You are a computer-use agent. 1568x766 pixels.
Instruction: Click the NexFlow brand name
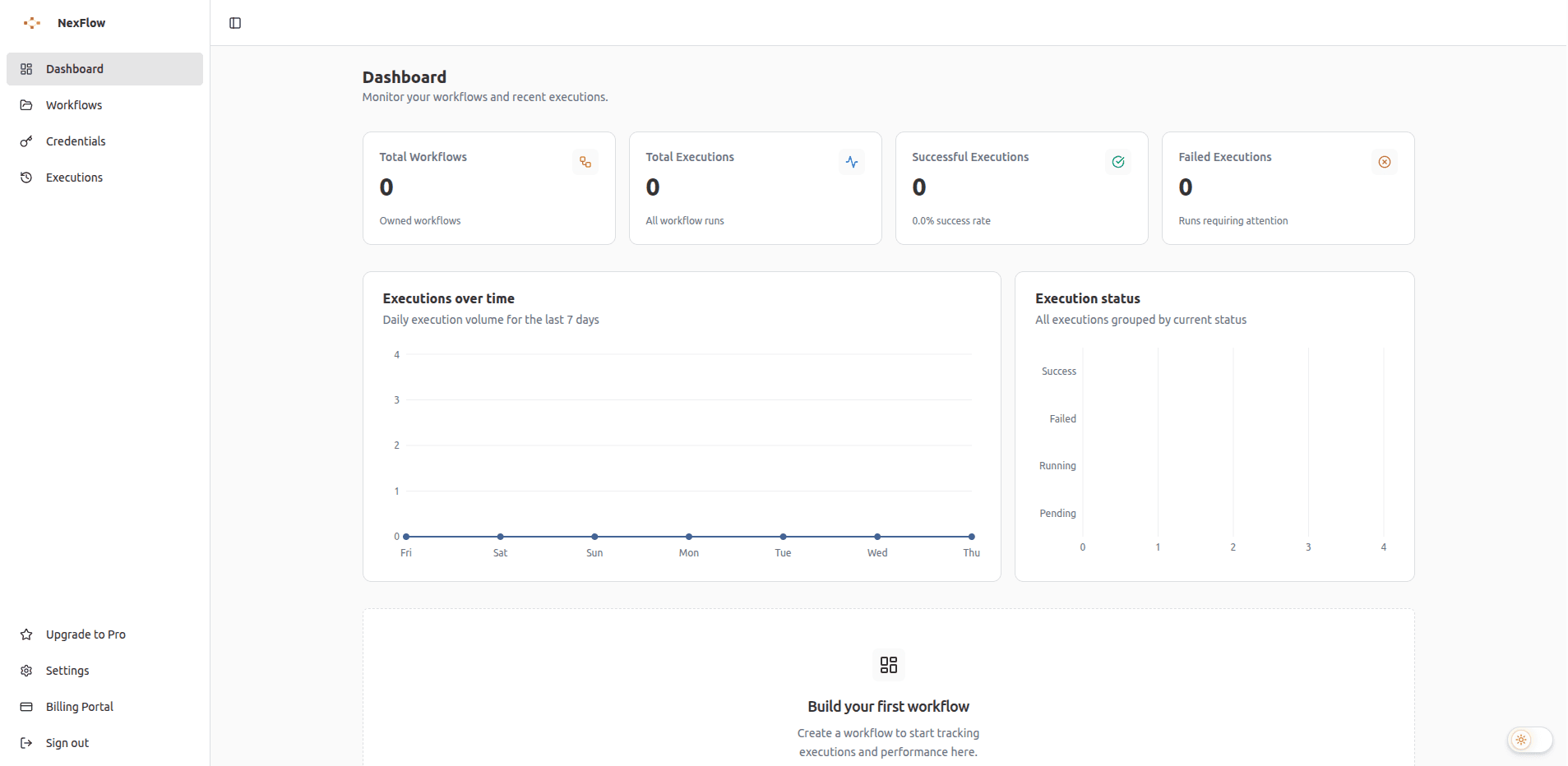pyautogui.click(x=81, y=23)
